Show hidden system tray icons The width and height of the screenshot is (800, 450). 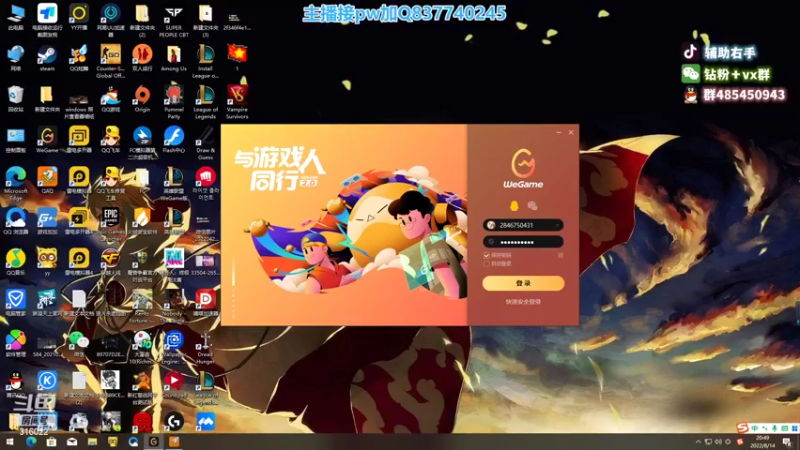[698, 442]
